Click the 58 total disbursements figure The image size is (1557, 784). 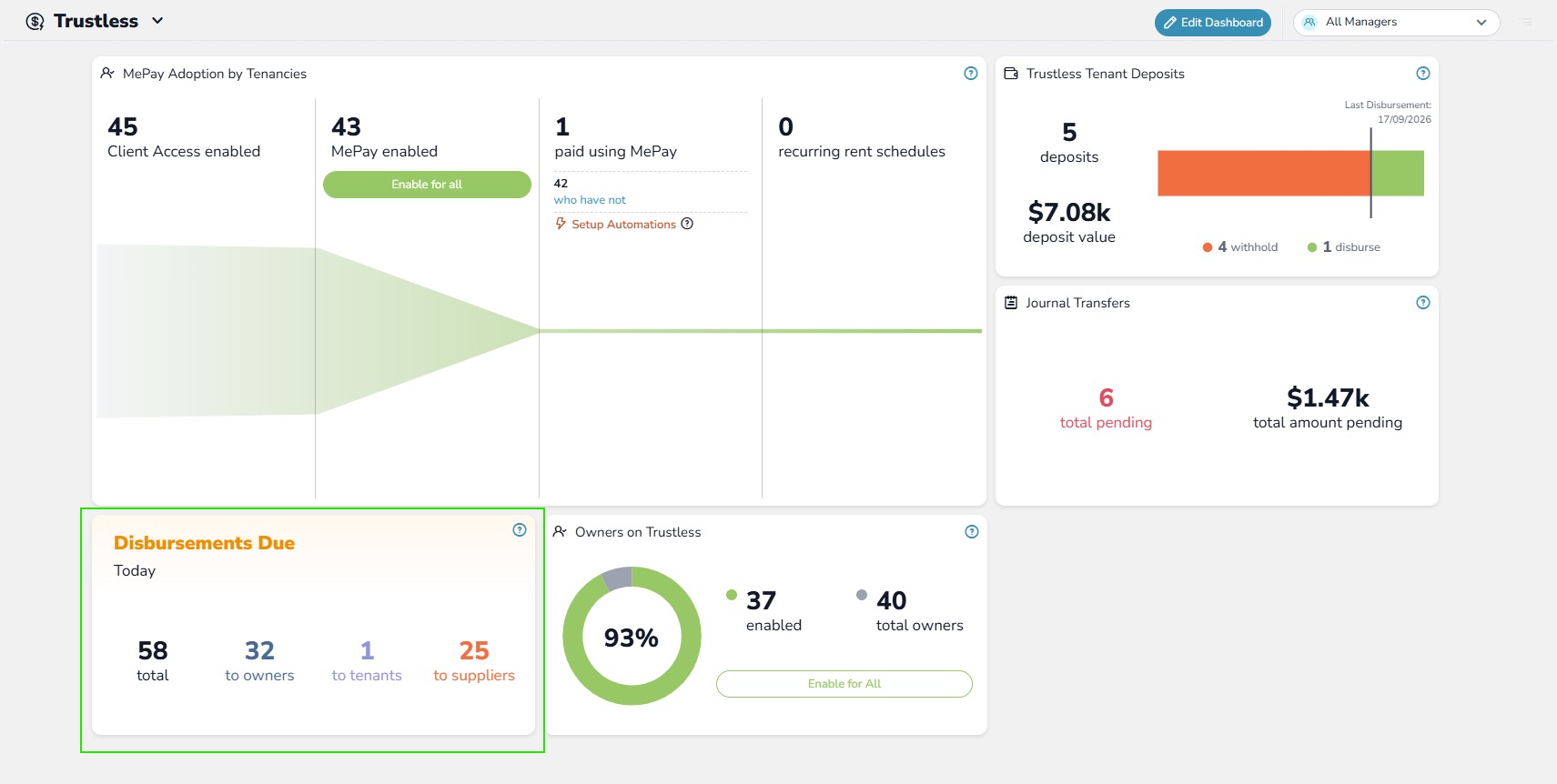153,661
